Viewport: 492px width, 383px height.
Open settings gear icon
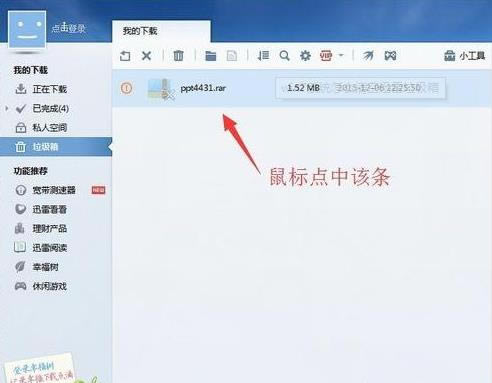pos(305,56)
